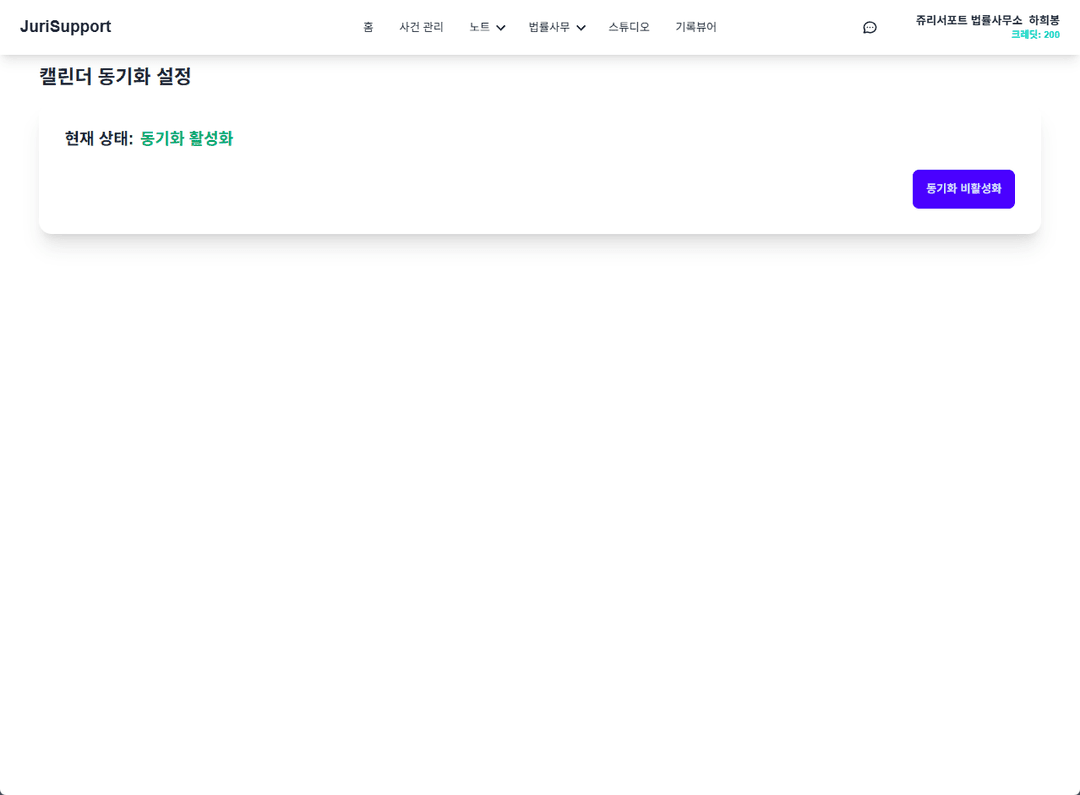1080x795 pixels.
Task: Open the 노트 chevron arrow
Action: tap(500, 27)
